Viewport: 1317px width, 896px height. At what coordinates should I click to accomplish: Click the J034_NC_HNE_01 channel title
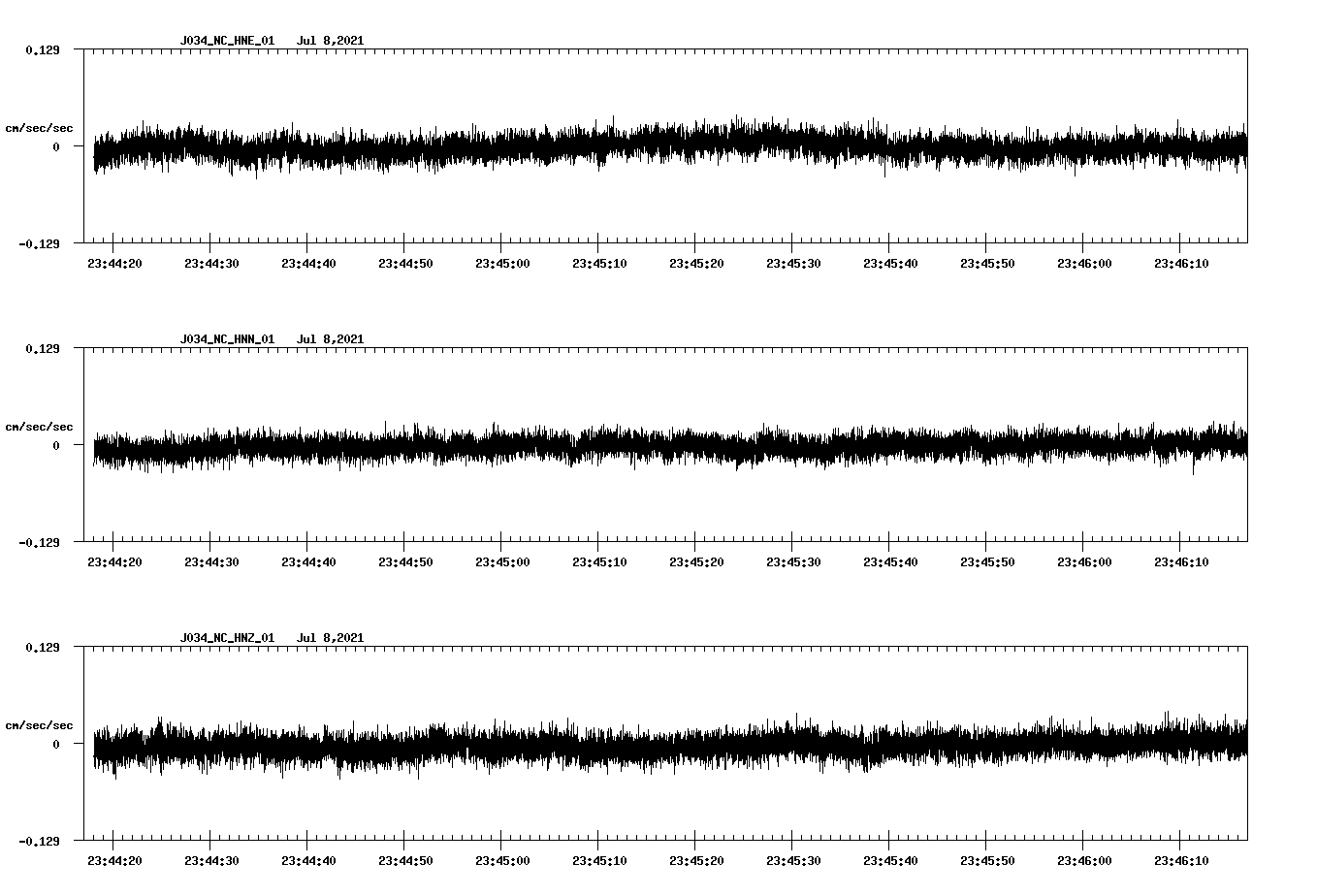pyautogui.click(x=226, y=41)
